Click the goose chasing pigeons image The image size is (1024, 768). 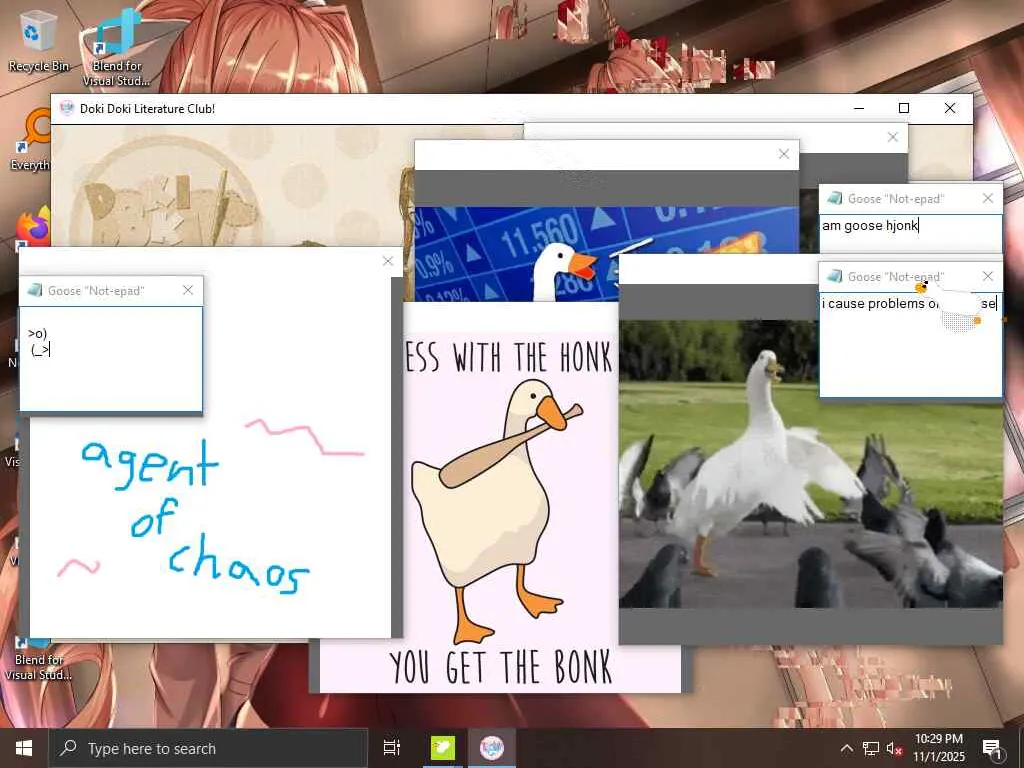(x=810, y=464)
